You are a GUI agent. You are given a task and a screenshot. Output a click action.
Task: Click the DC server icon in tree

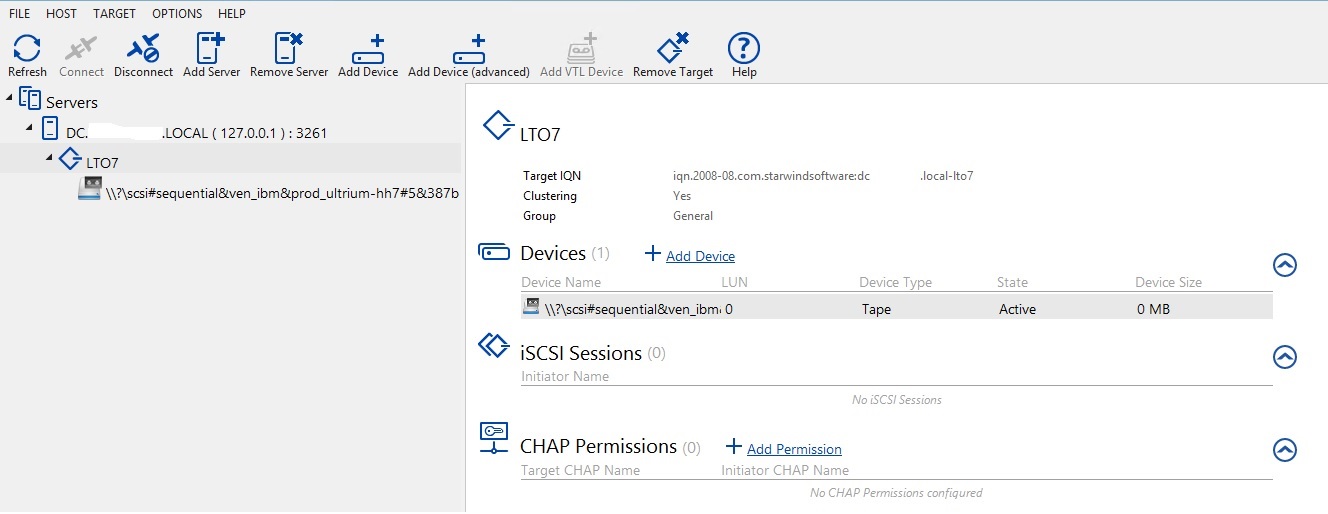pyautogui.click(x=49, y=130)
